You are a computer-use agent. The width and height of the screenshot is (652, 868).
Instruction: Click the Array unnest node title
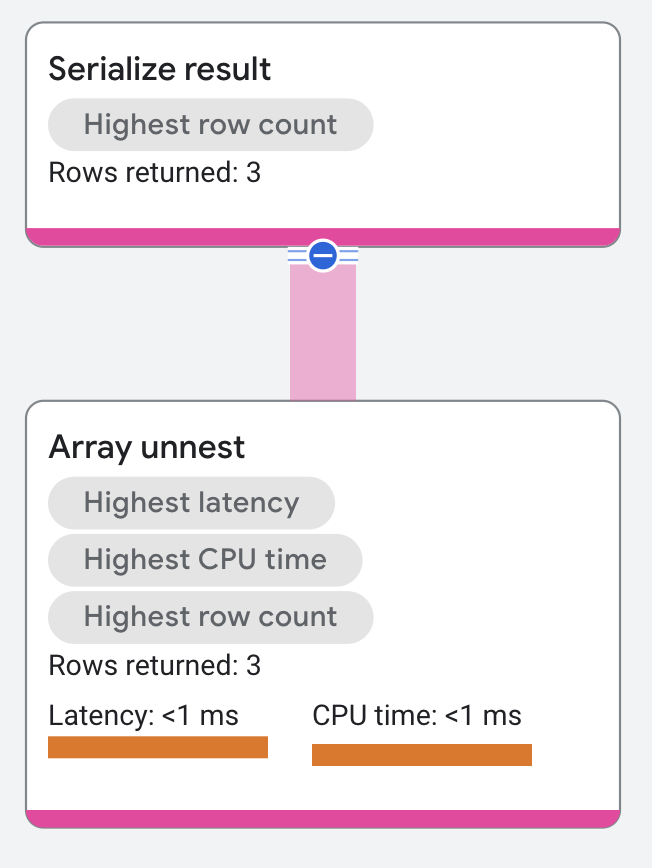[147, 447]
